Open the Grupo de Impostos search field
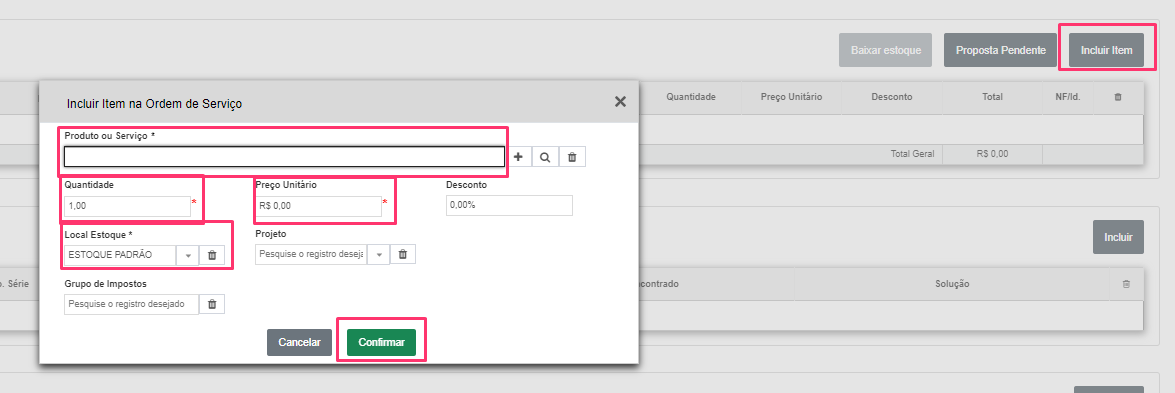Screen dimensions: 1175x393 tap(131, 304)
